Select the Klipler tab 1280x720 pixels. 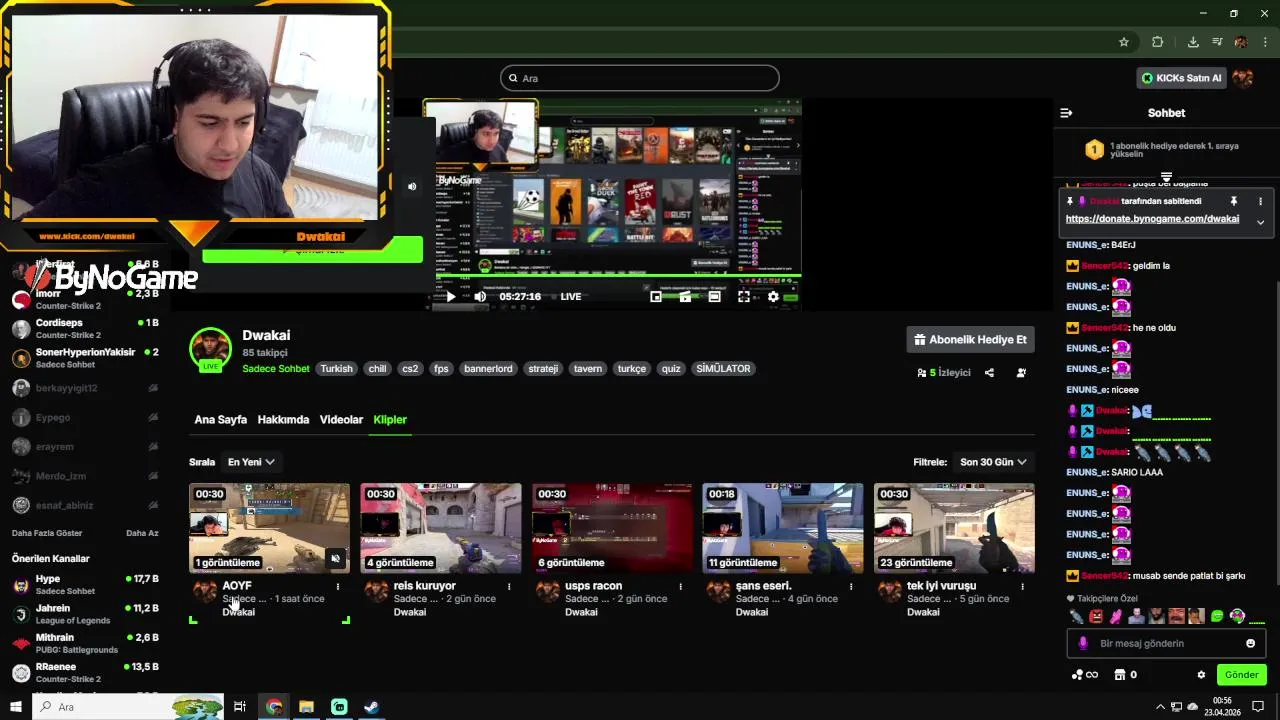(x=390, y=420)
